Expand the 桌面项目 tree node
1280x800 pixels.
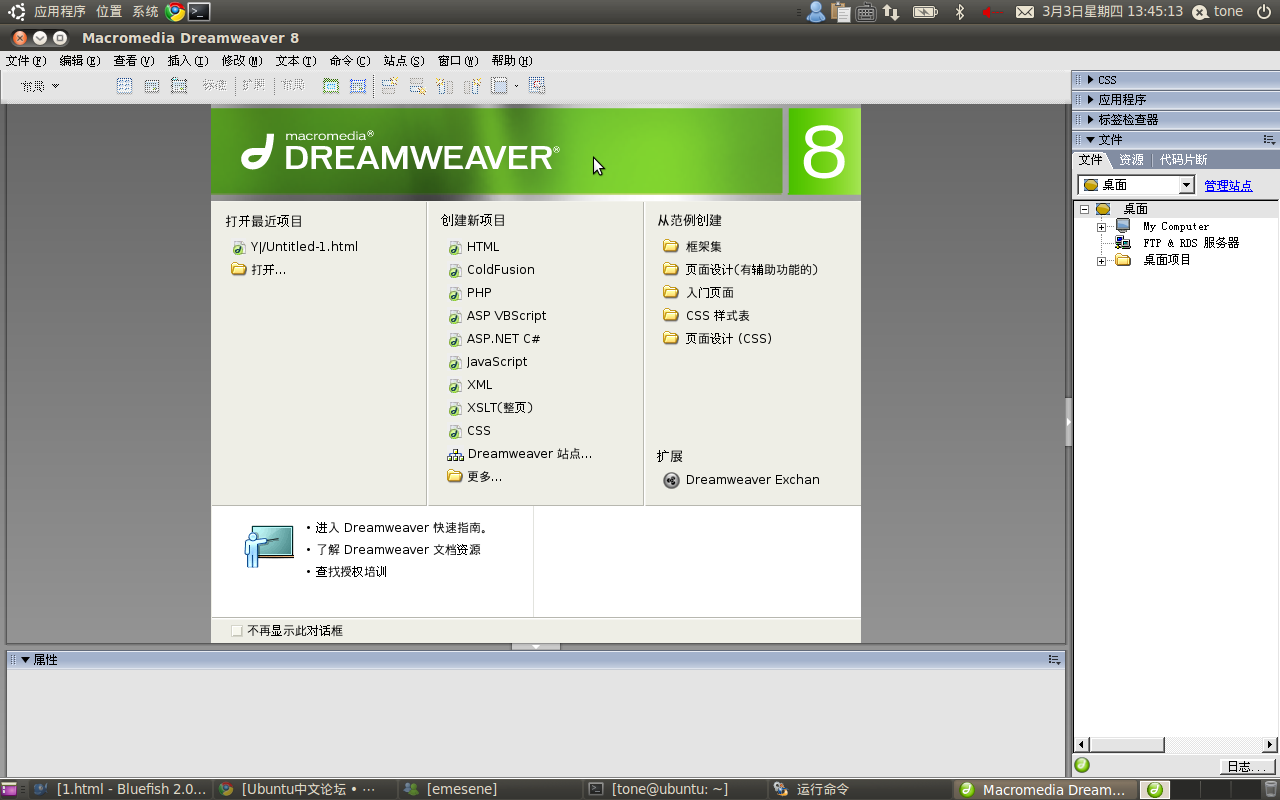coord(1101,261)
